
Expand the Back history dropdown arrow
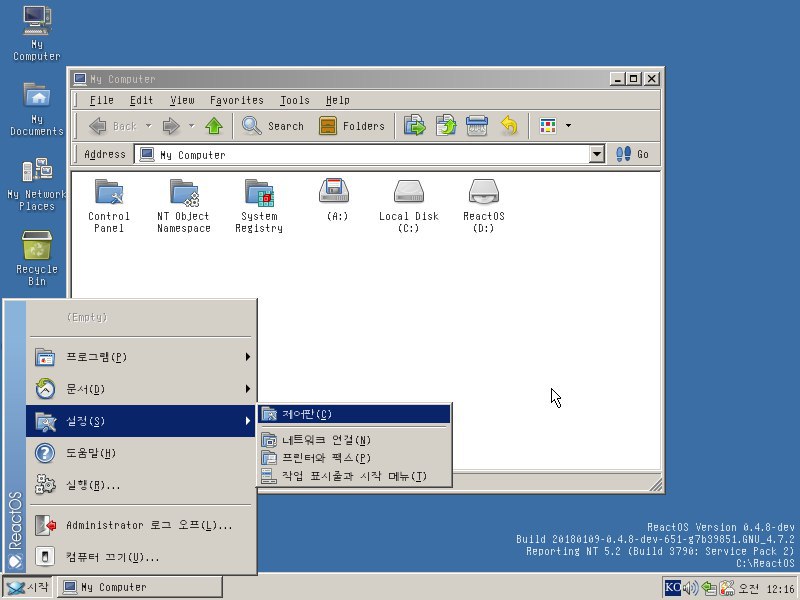tap(148, 126)
